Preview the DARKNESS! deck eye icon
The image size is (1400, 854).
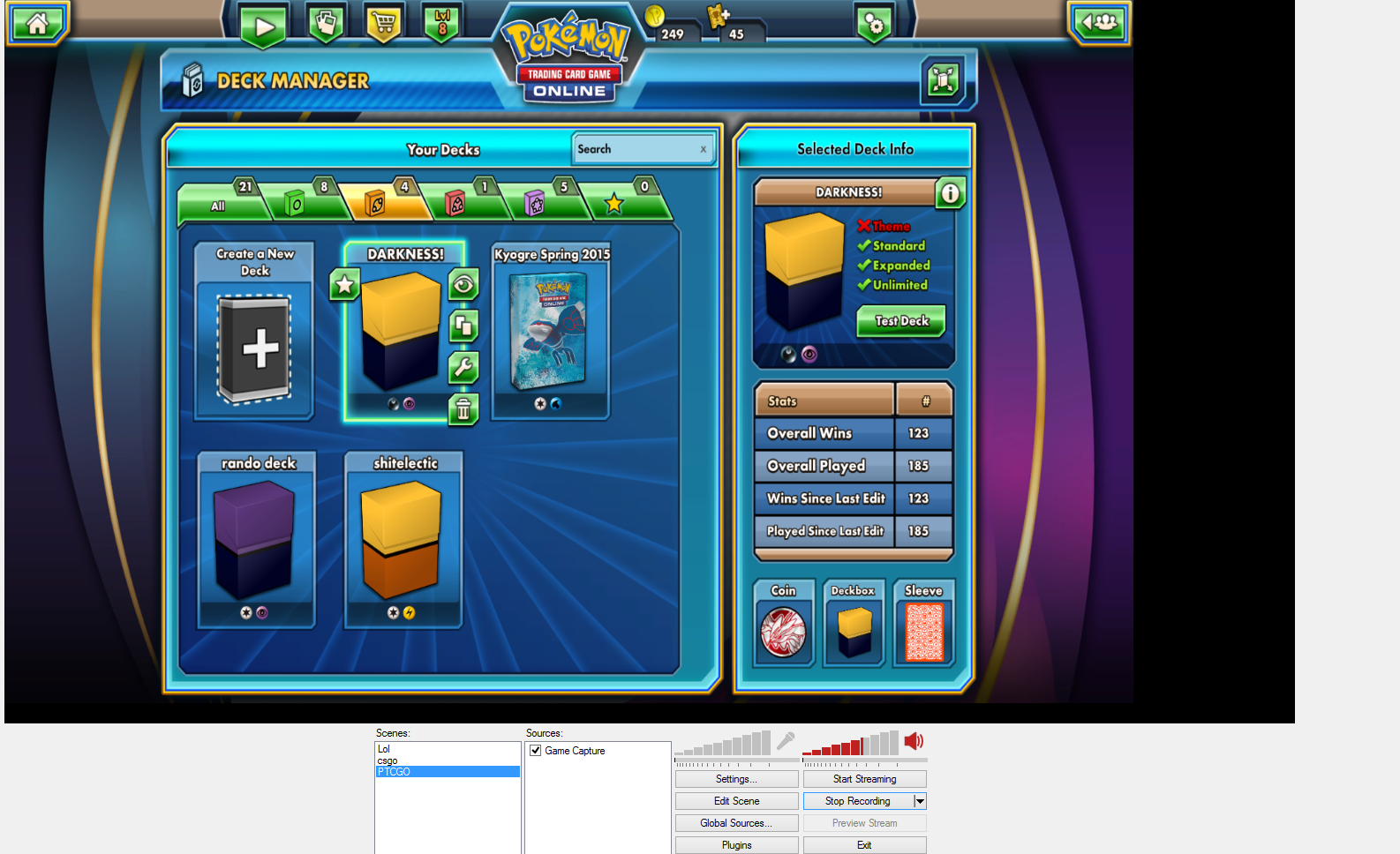(x=463, y=285)
